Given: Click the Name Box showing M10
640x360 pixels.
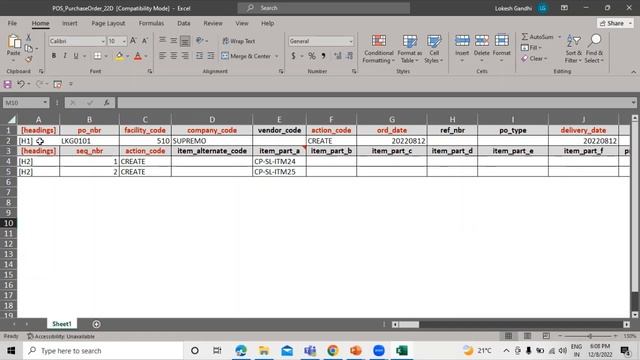Looking at the screenshot, I should point(26,103).
